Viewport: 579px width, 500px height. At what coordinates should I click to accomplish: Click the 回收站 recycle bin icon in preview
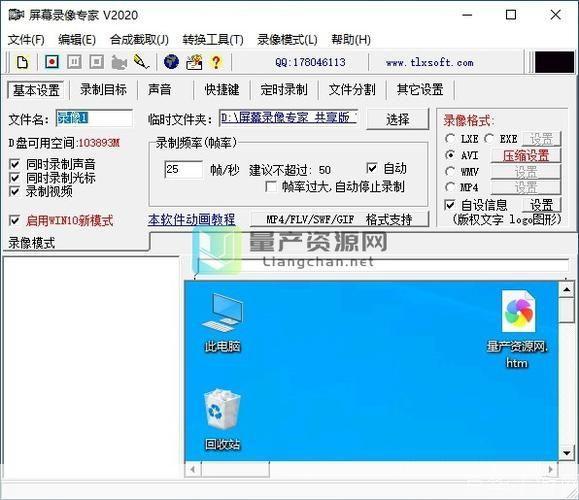coord(223,420)
